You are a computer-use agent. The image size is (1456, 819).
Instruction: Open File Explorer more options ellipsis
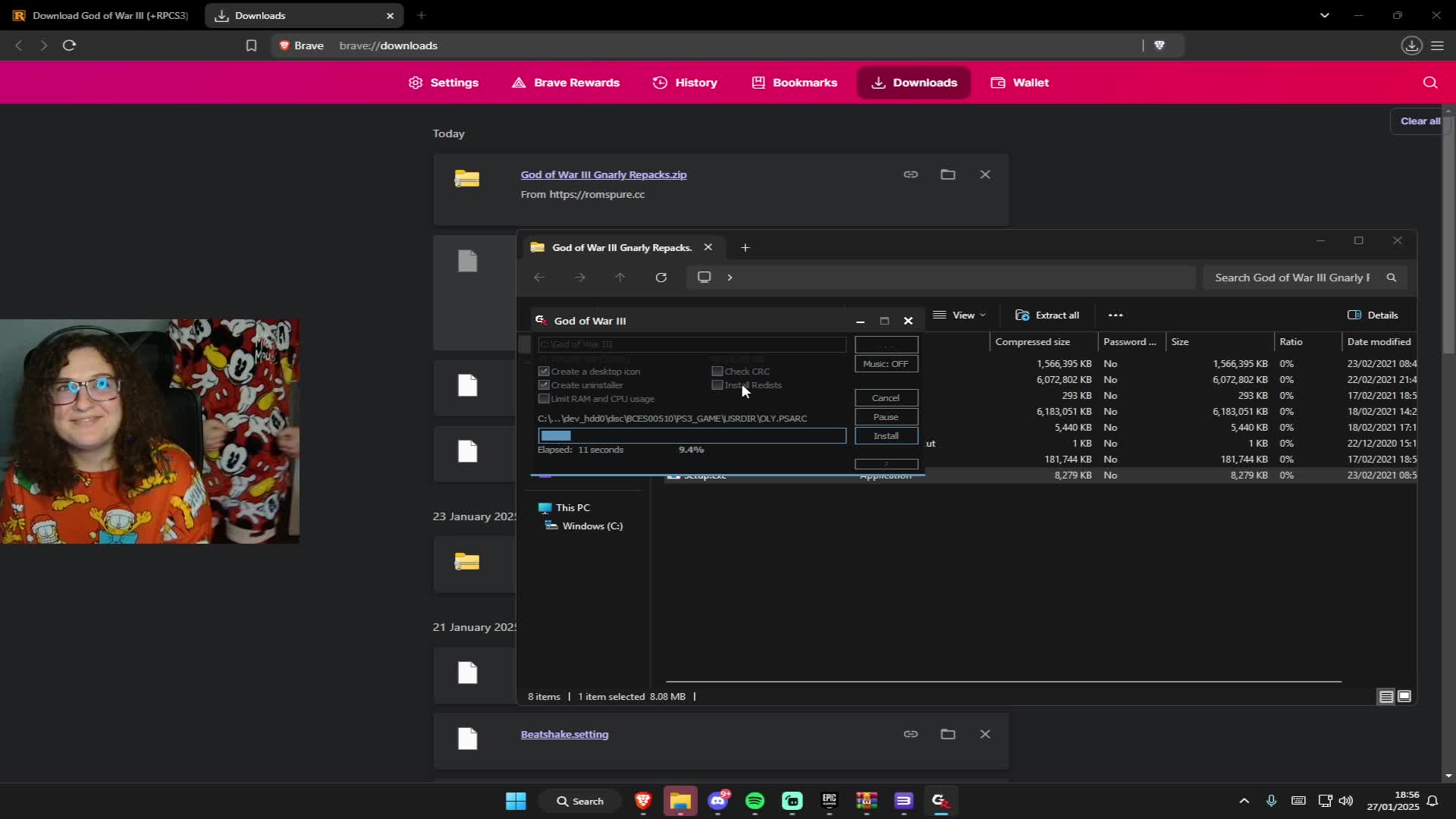pyautogui.click(x=1116, y=315)
